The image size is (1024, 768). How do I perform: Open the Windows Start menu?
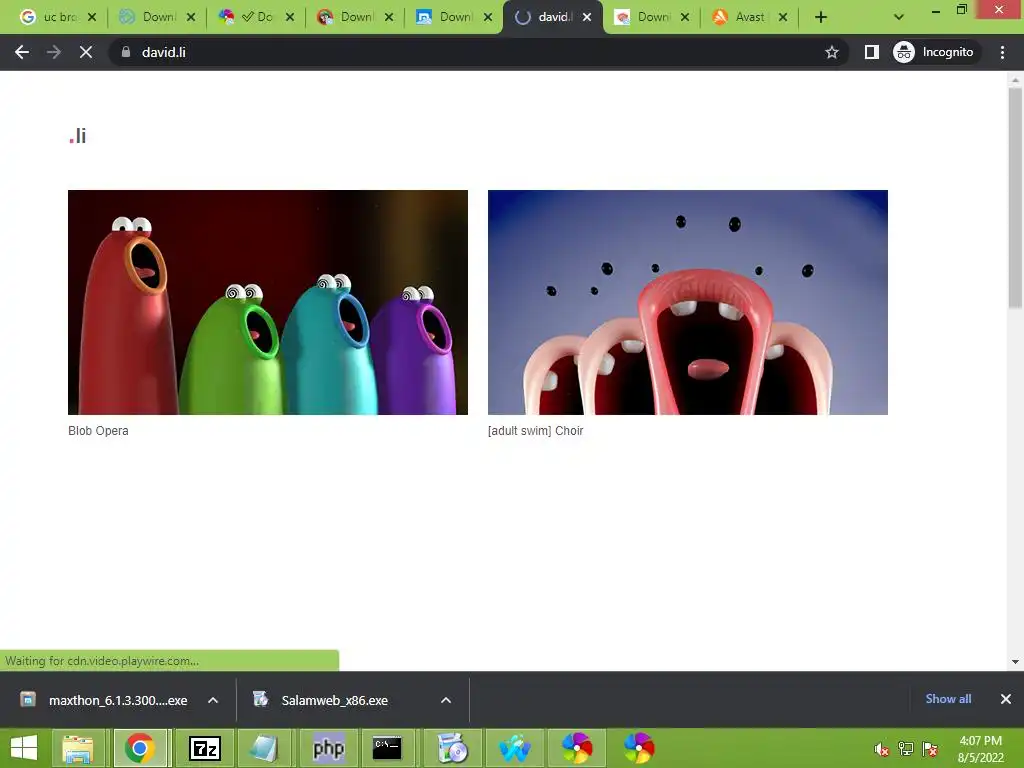pos(24,748)
